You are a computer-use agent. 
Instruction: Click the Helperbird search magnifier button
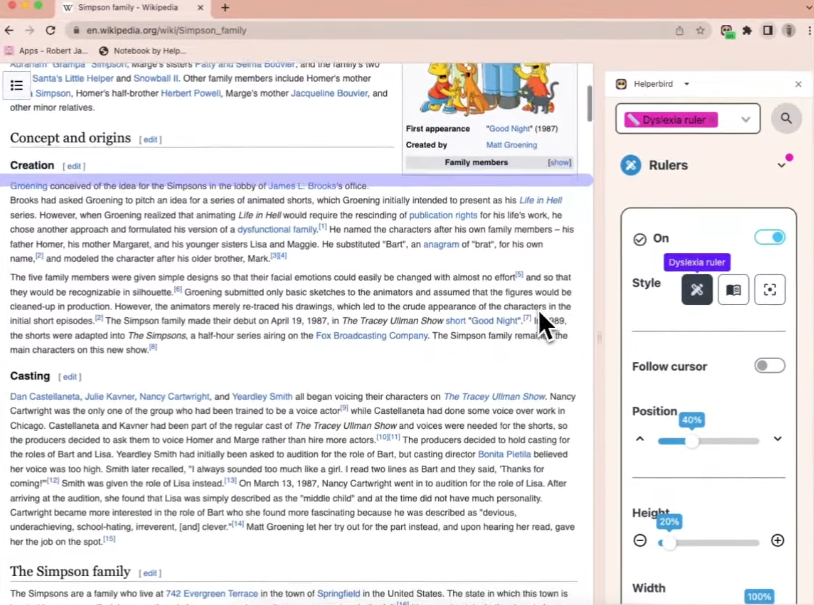786,119
